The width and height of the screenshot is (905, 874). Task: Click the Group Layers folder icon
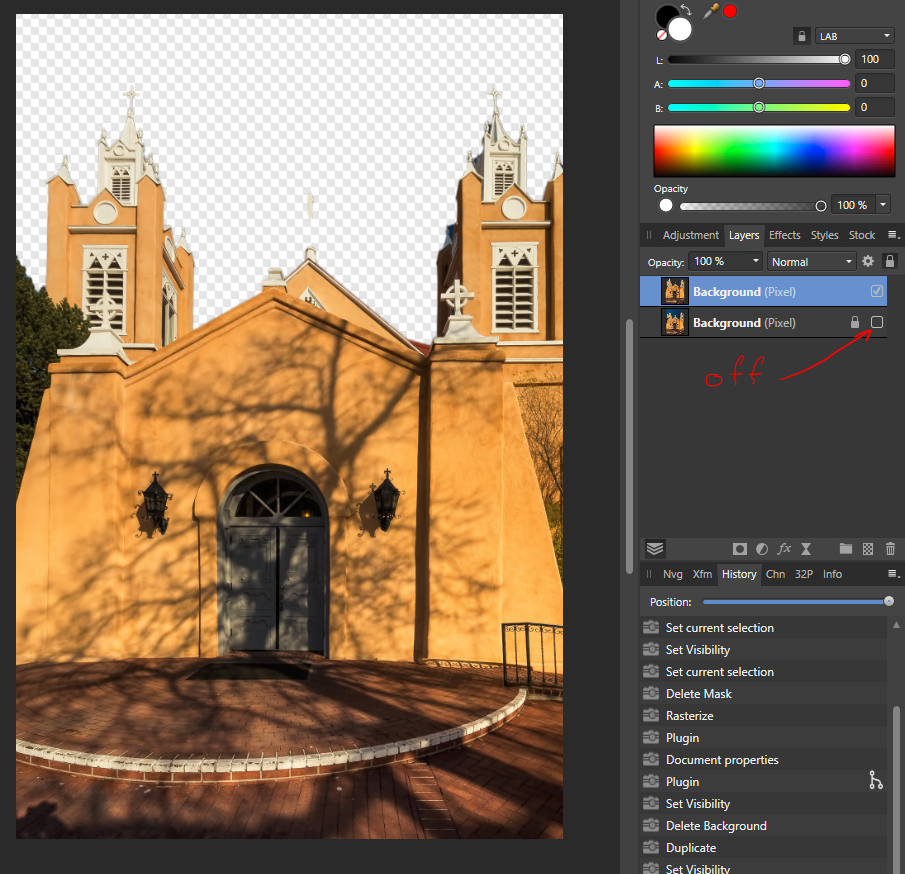pyautogui.click(x=846, y=549)
